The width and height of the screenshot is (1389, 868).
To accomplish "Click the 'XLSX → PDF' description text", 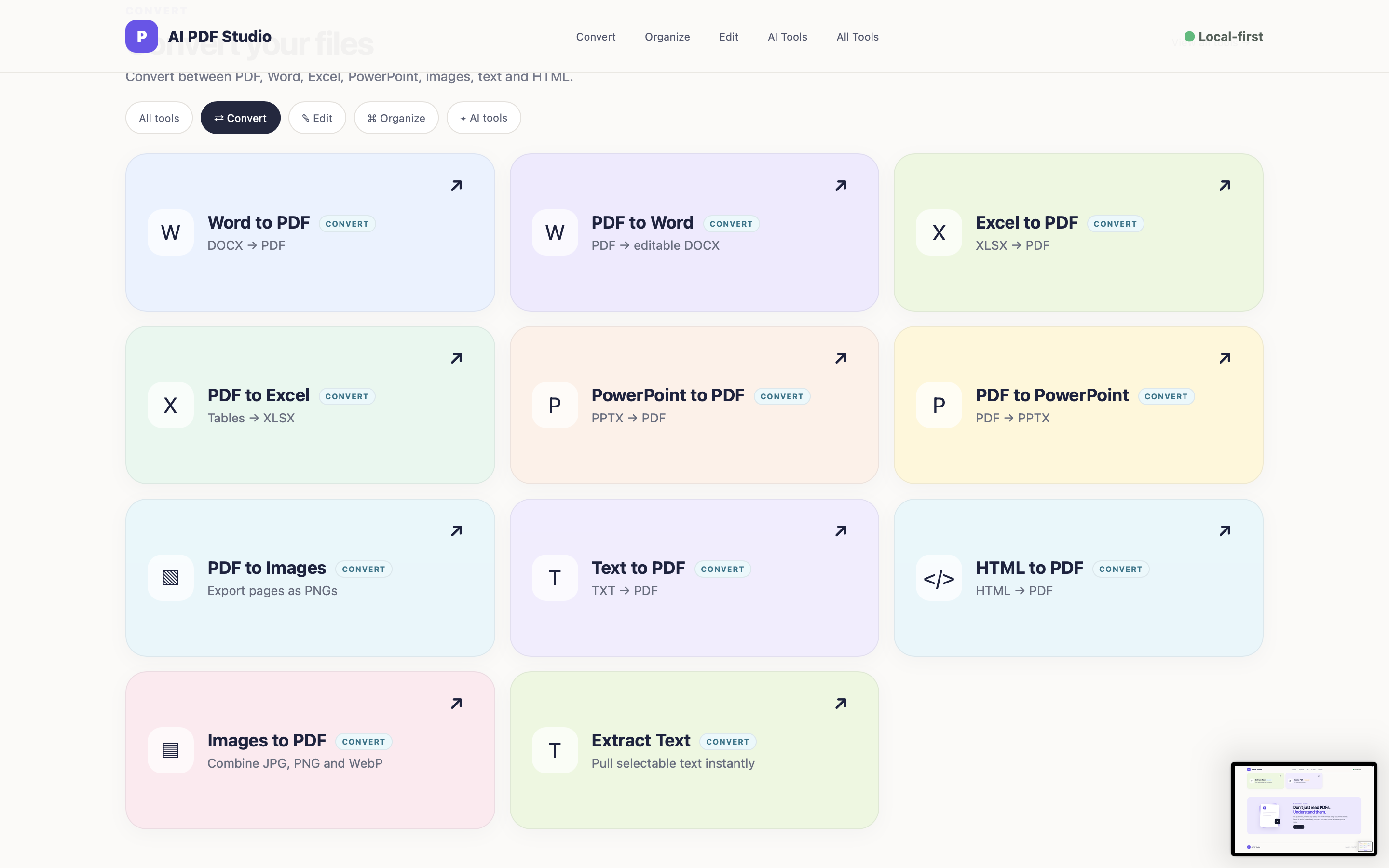I will [x=1012, y=246].
